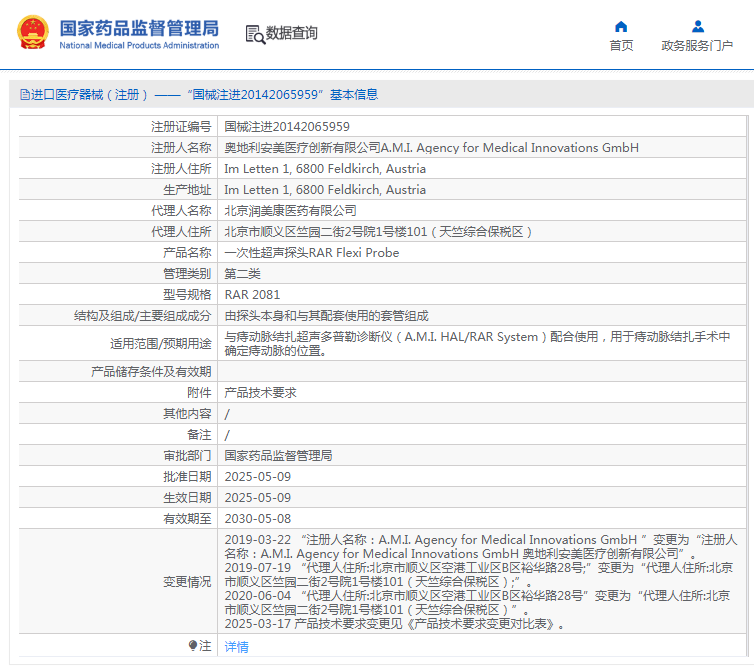This screenshot has width=754, height=672.
Task: Click 由探头本身和与其配套使用的套管组成 composition text
Action: click(327, 316)
